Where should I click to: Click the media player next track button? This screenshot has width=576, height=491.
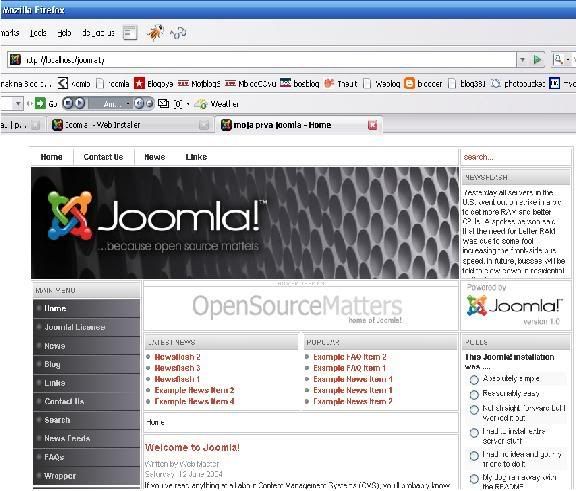149,104
